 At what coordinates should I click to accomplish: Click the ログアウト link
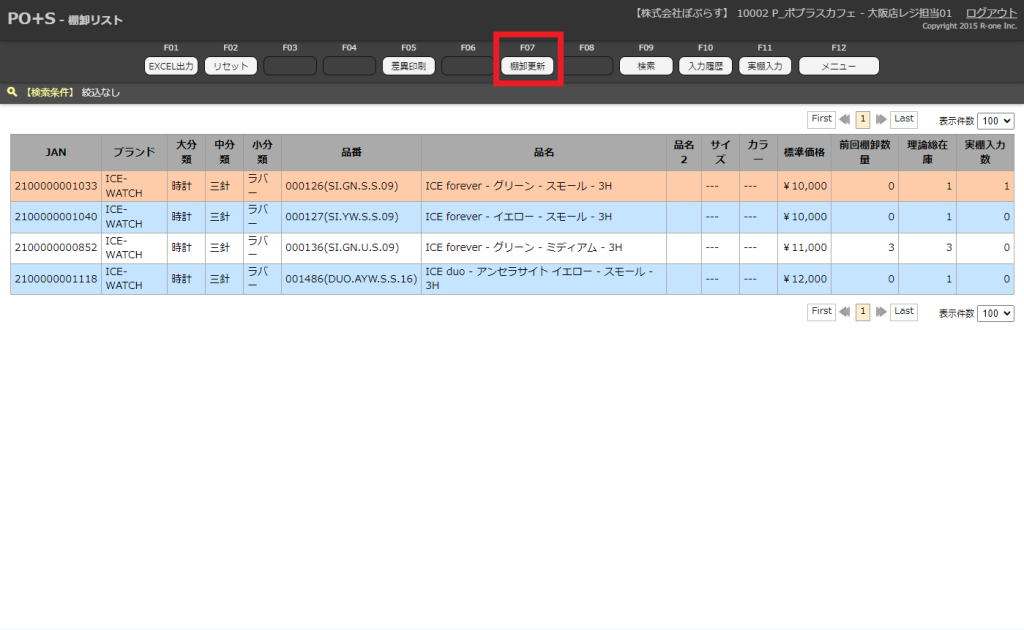pyautogui.click(x=991, y=13)
